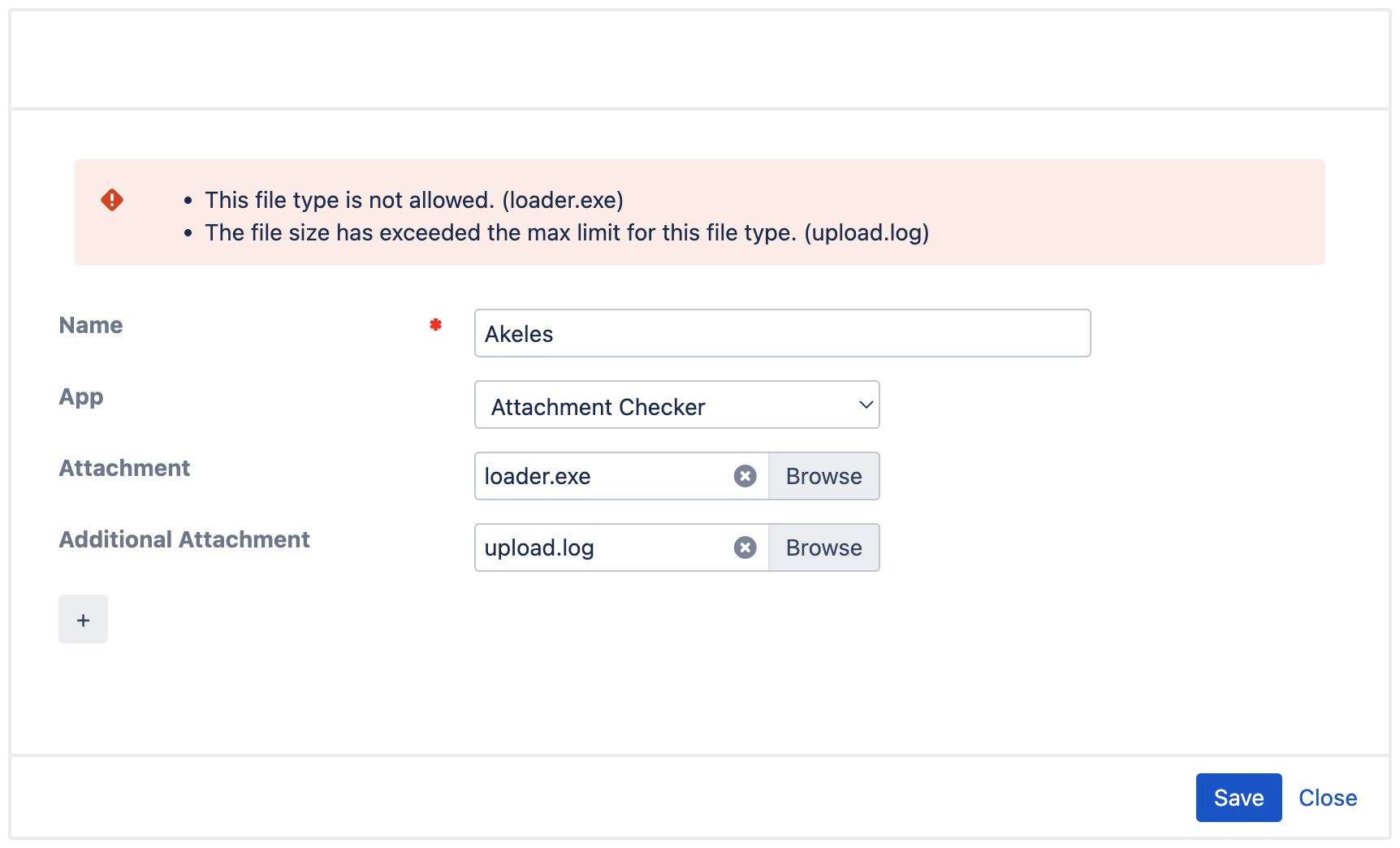The width and height of the screenshot is (1400, 848).
Task: Click the Name label
Action: pyautogui.click(x=89, y=324)
